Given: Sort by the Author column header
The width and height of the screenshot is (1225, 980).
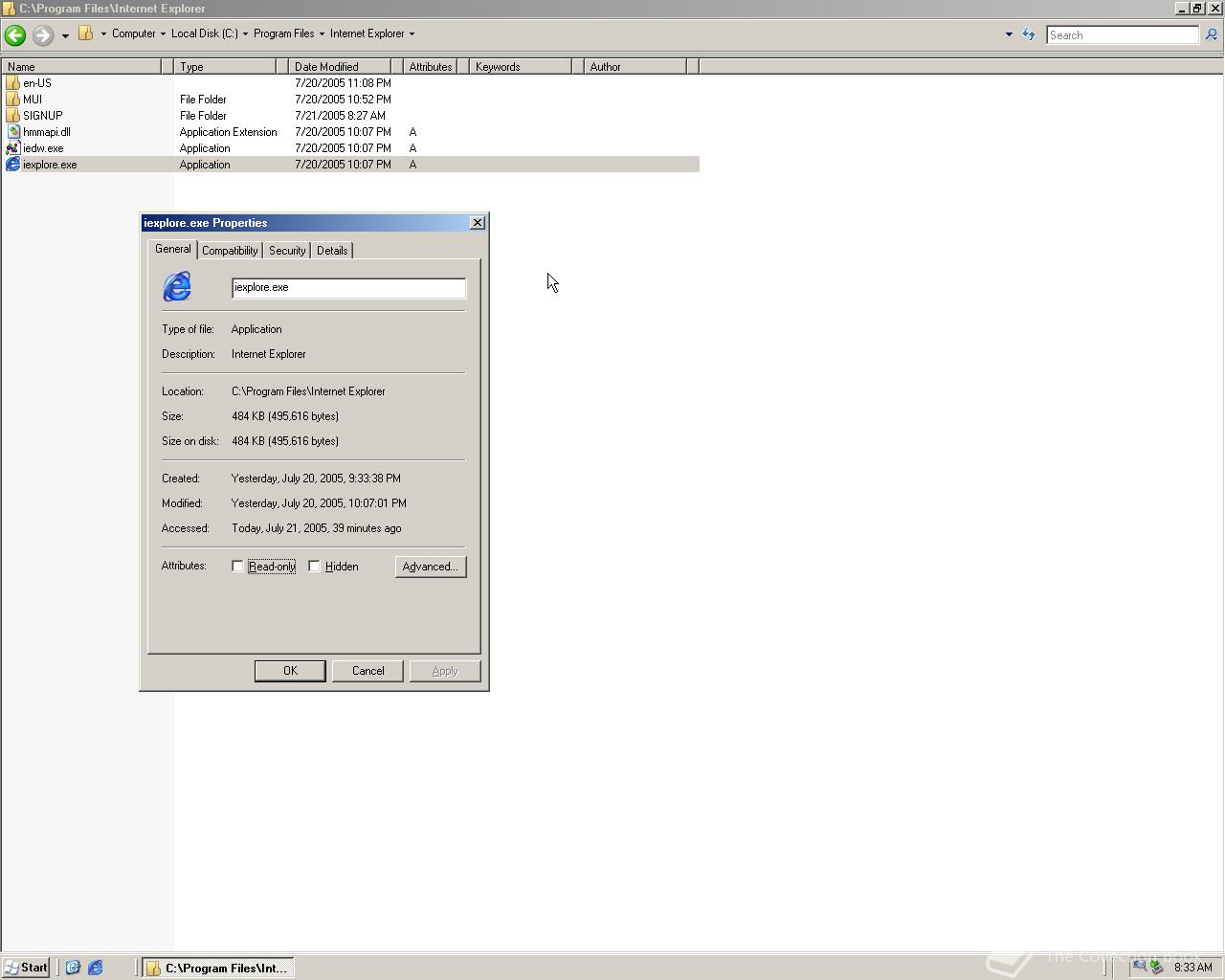Looking at the screenshot, I should pyautogui.click(x=636, y=67).
